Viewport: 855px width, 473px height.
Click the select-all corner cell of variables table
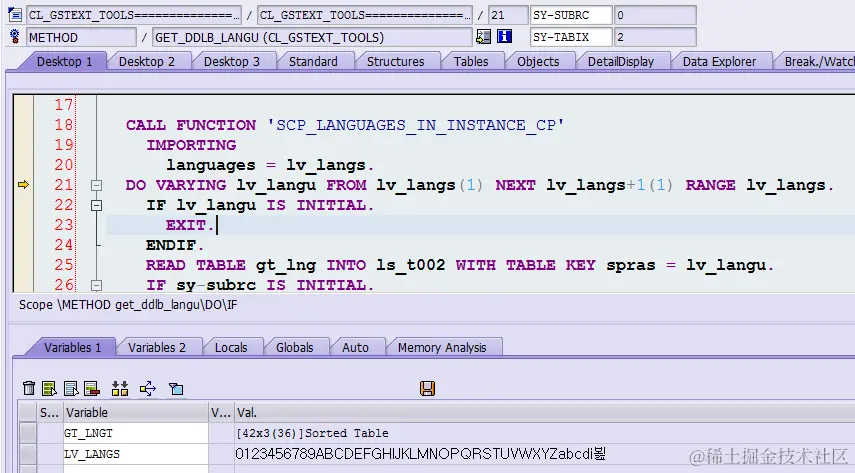(x=27, y=412)
